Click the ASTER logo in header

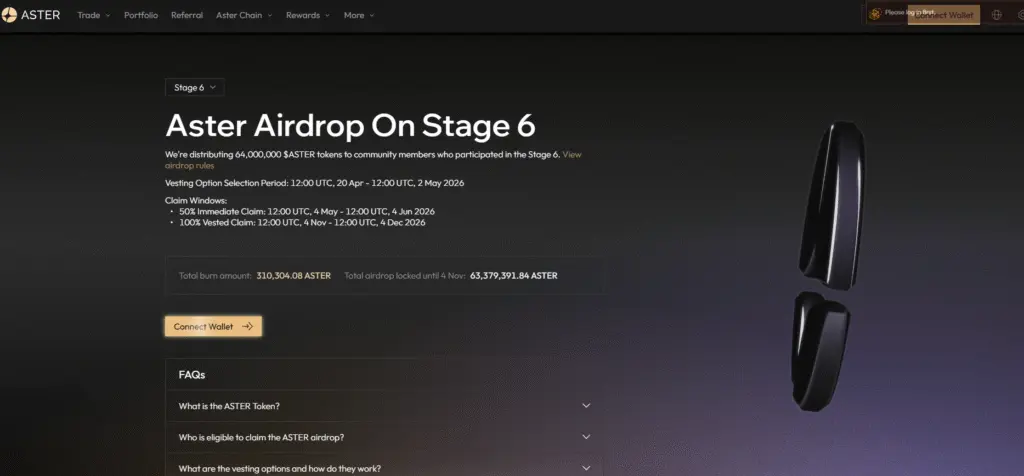[x=31, y=14]
